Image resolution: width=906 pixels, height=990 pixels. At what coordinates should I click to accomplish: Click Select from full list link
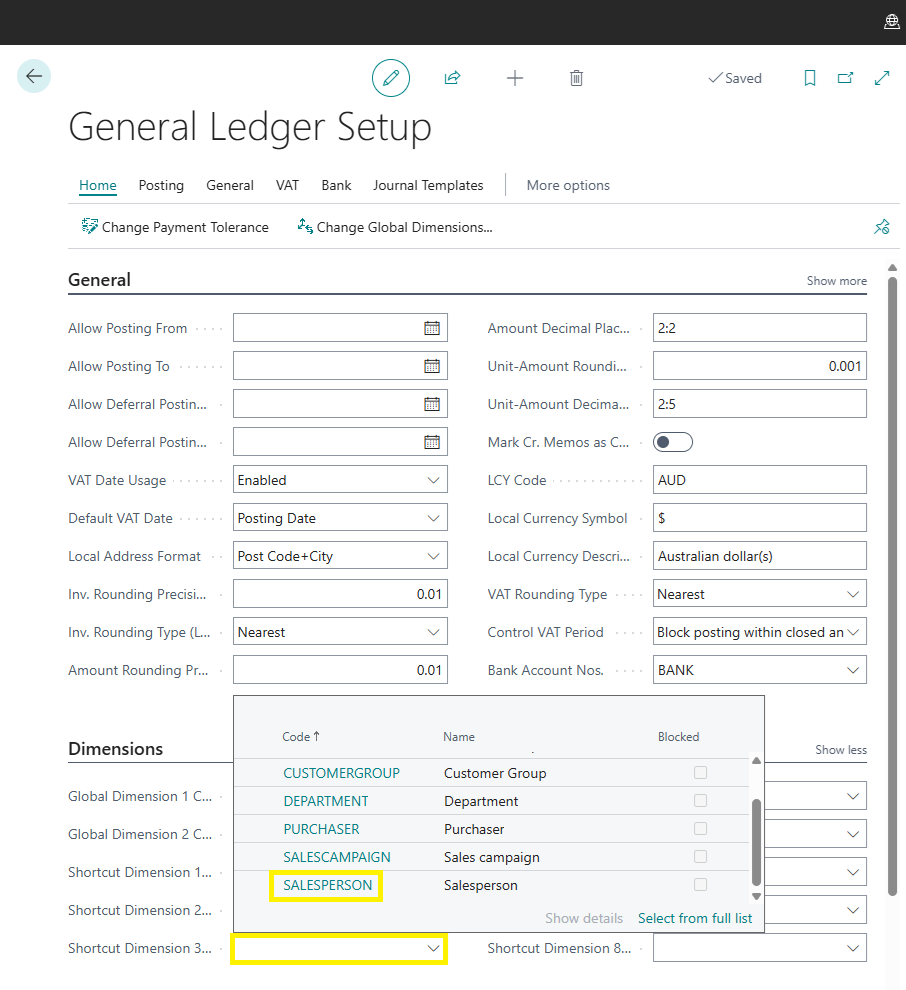pos(694,918)
